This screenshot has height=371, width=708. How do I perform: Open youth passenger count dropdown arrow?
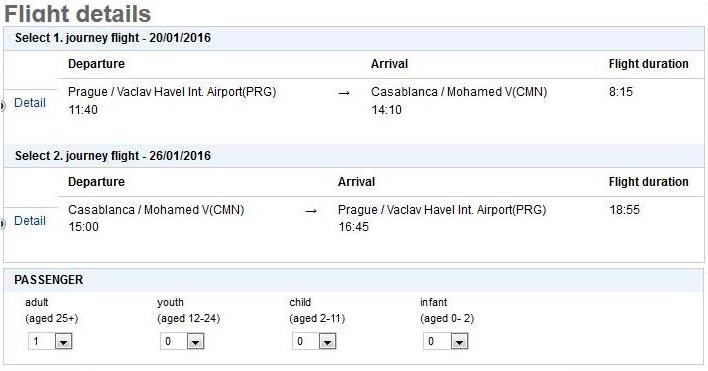click(196, 342)
